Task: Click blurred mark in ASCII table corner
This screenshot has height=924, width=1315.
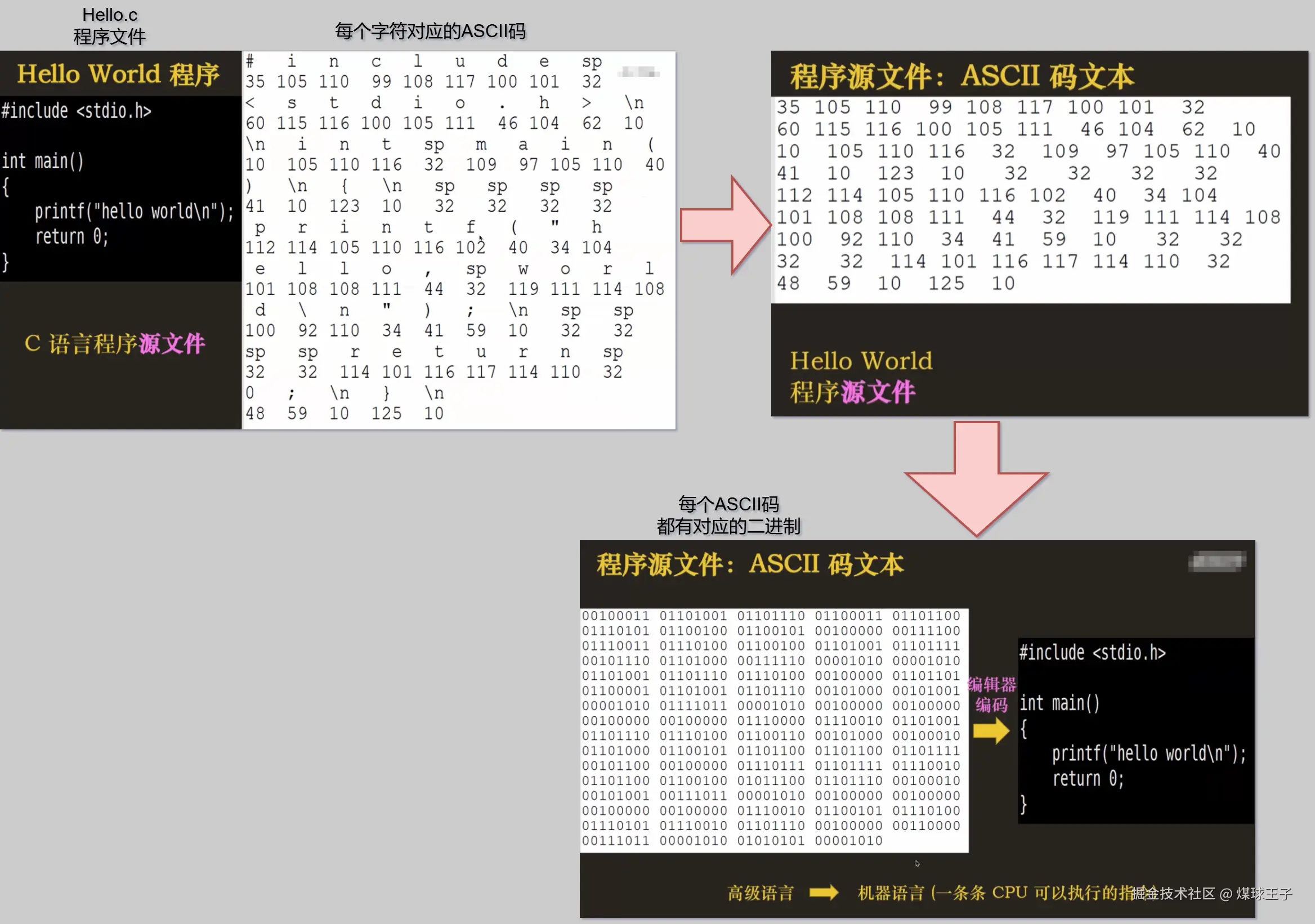Action: pos(638,72)
